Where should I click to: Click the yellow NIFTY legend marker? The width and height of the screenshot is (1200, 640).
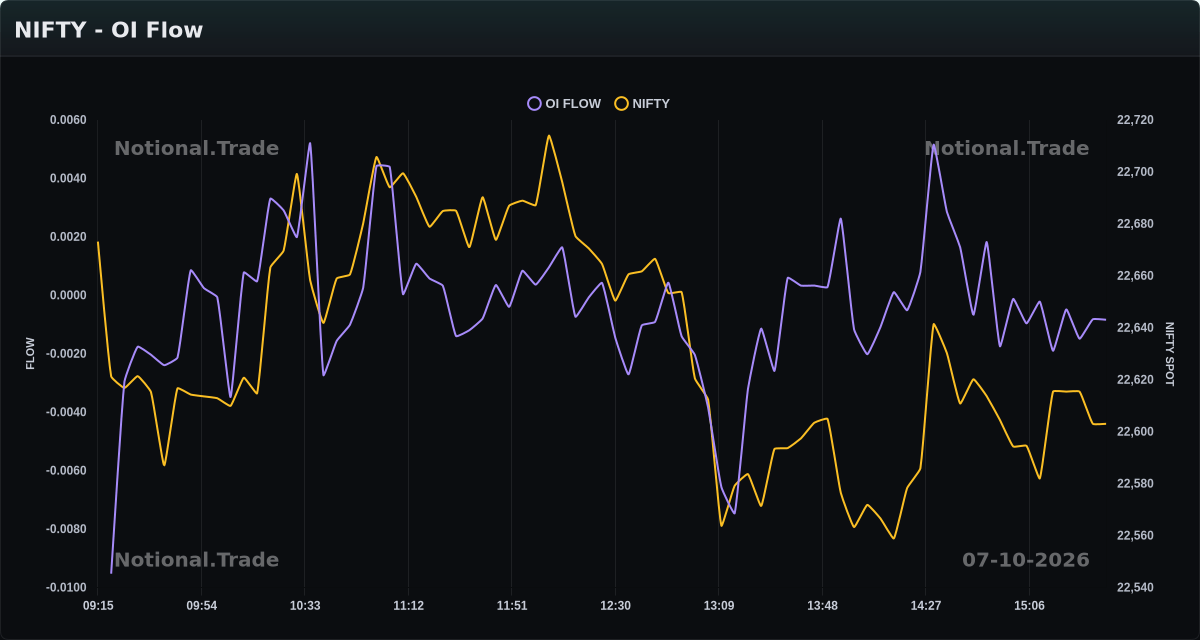point(621,104)
